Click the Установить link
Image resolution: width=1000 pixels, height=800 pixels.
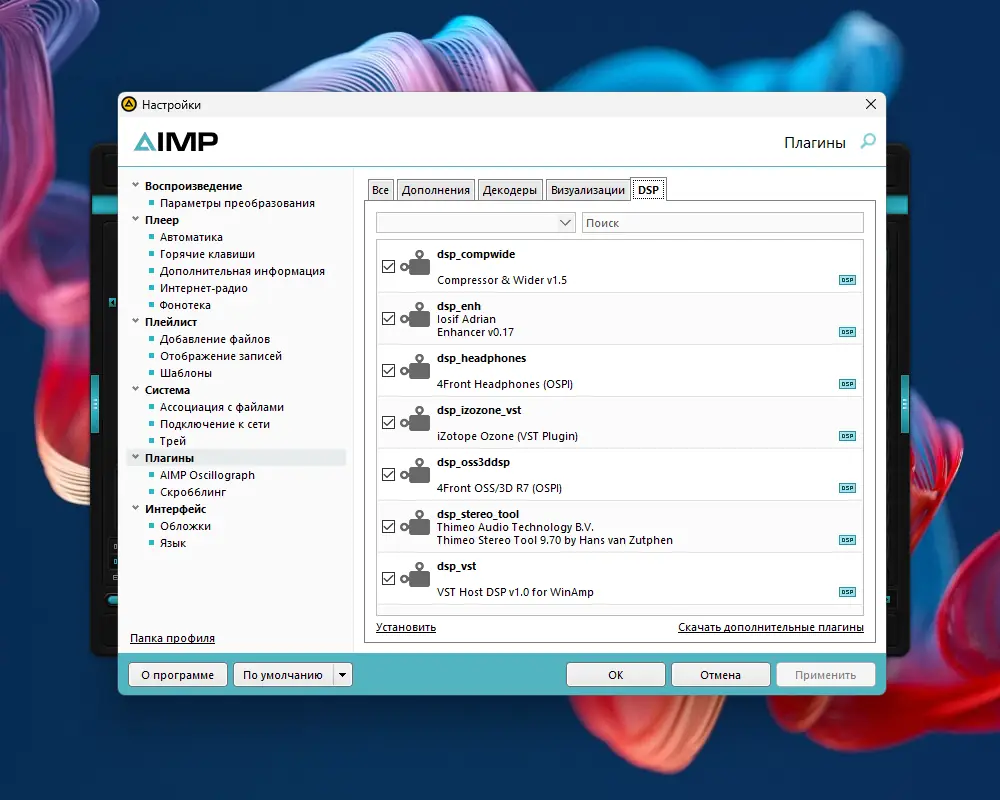pos(406,627)
